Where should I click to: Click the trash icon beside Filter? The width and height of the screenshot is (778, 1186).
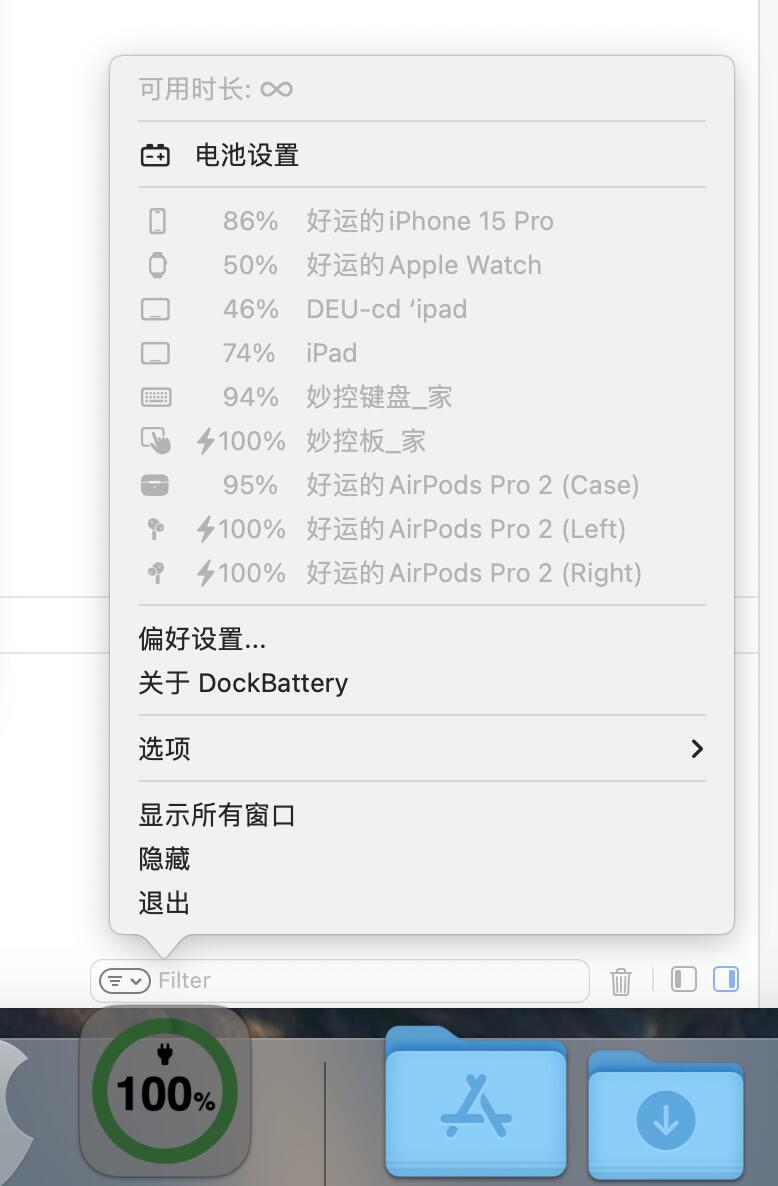[621, 981]
